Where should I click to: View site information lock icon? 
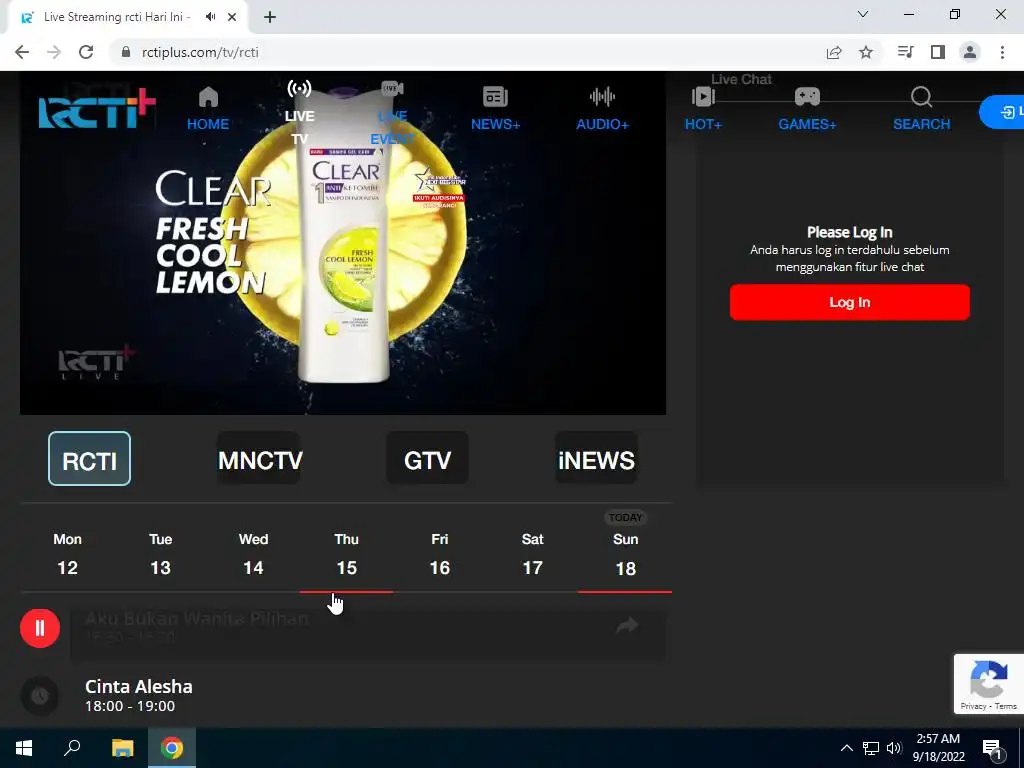126,52
